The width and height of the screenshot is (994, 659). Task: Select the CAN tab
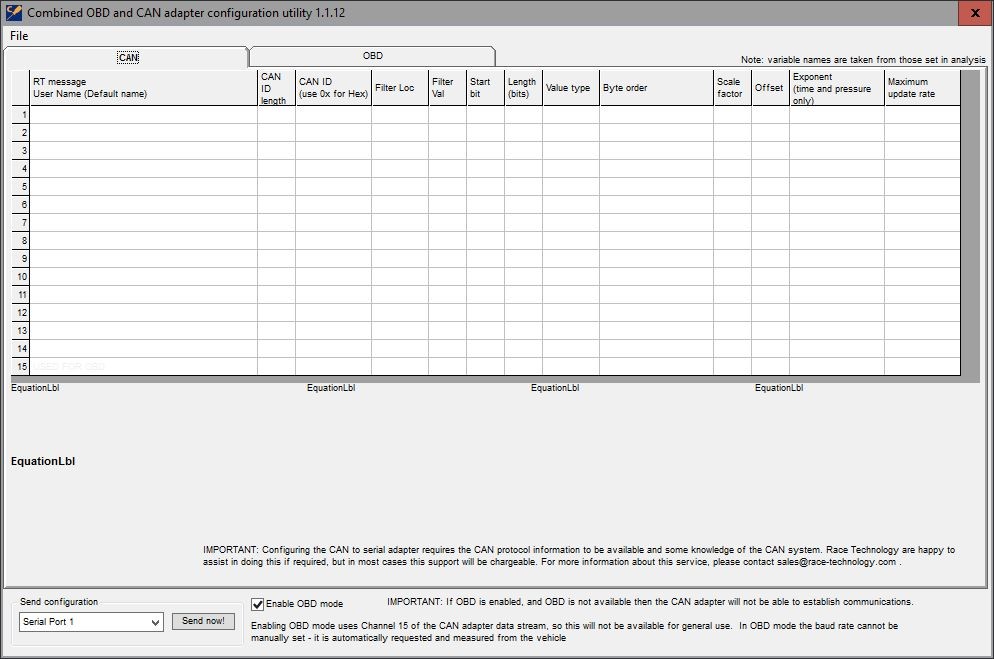tap(128, 58)
